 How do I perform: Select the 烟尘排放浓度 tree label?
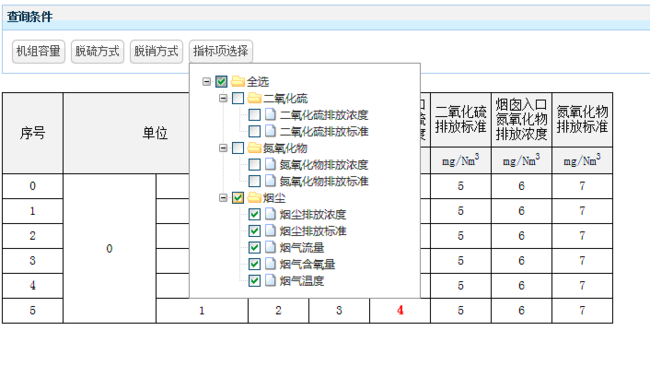[x=313, y=215]
